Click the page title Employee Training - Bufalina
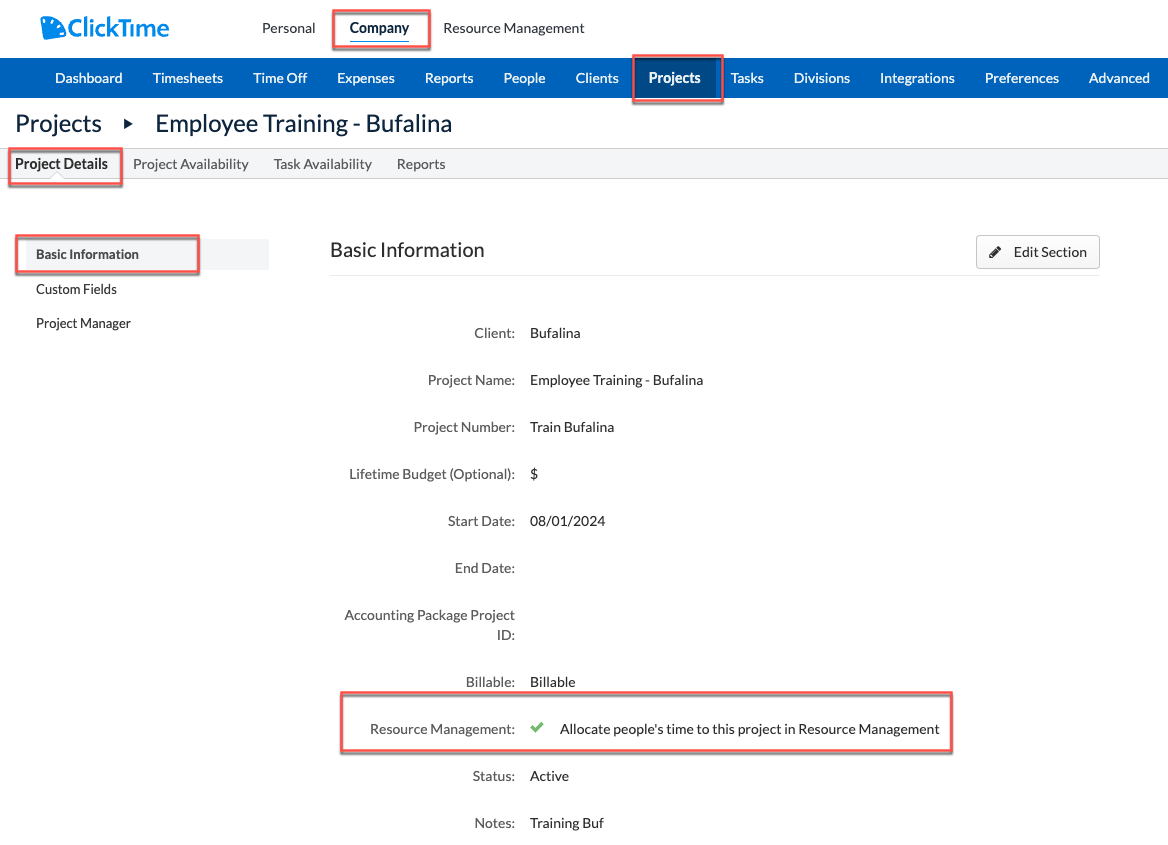 point(303,124)
